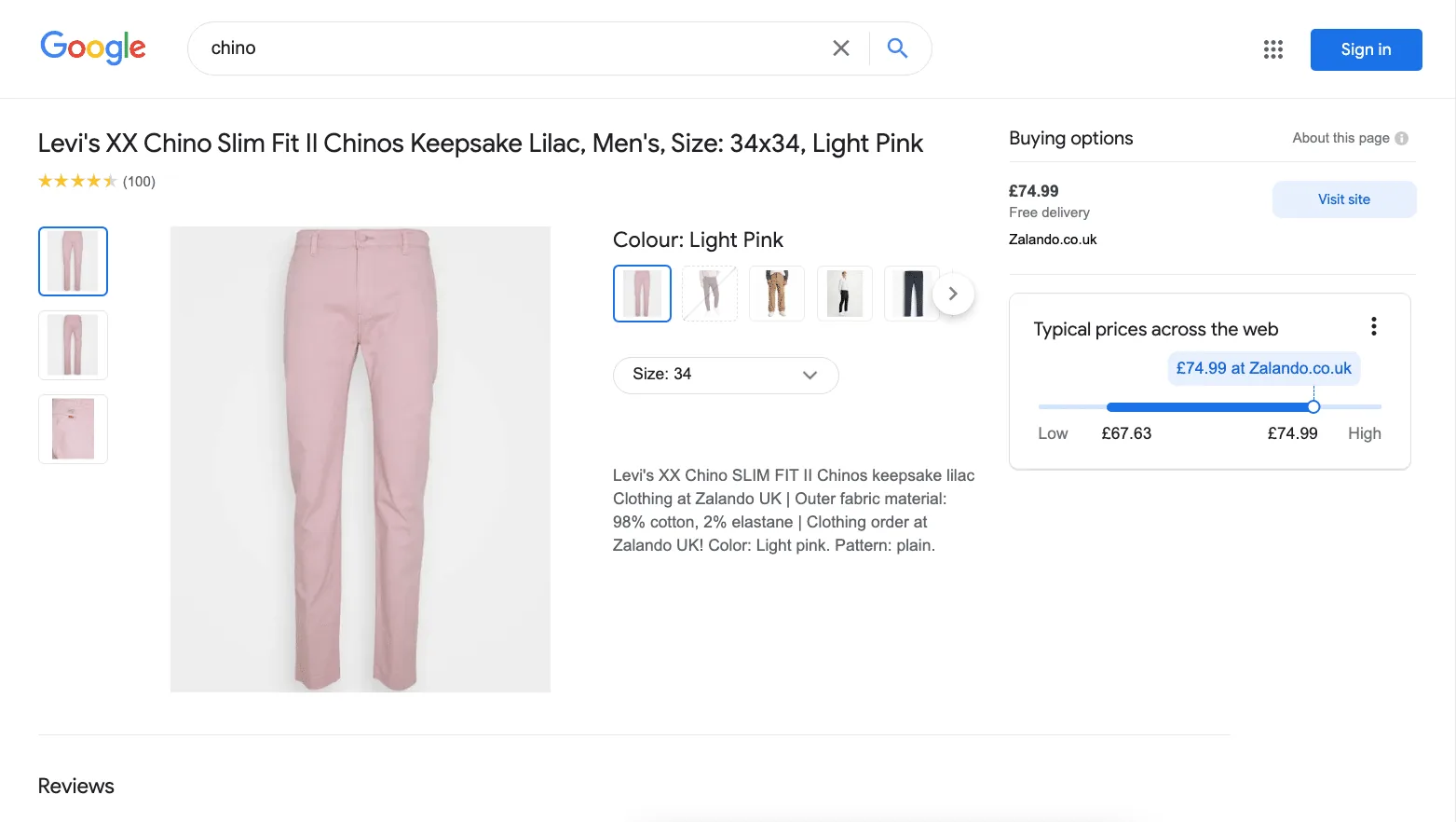
Task: Select the tan chino colour variant
Action: (776, 293)
